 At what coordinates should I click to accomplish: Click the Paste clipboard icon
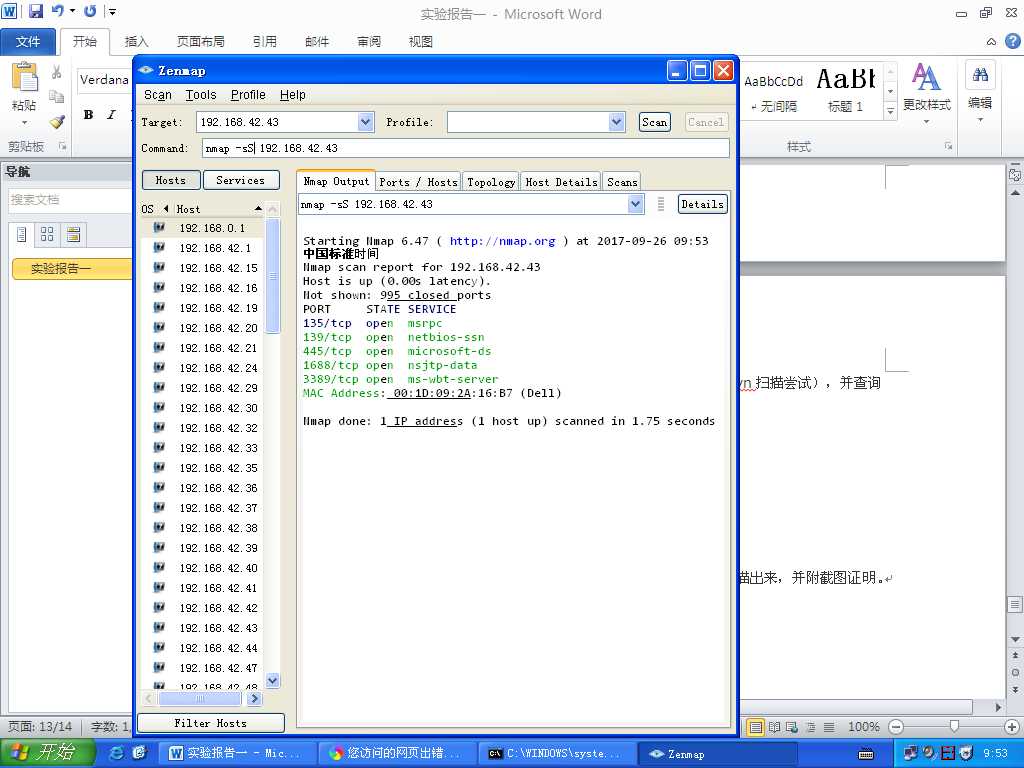point(24,78)
